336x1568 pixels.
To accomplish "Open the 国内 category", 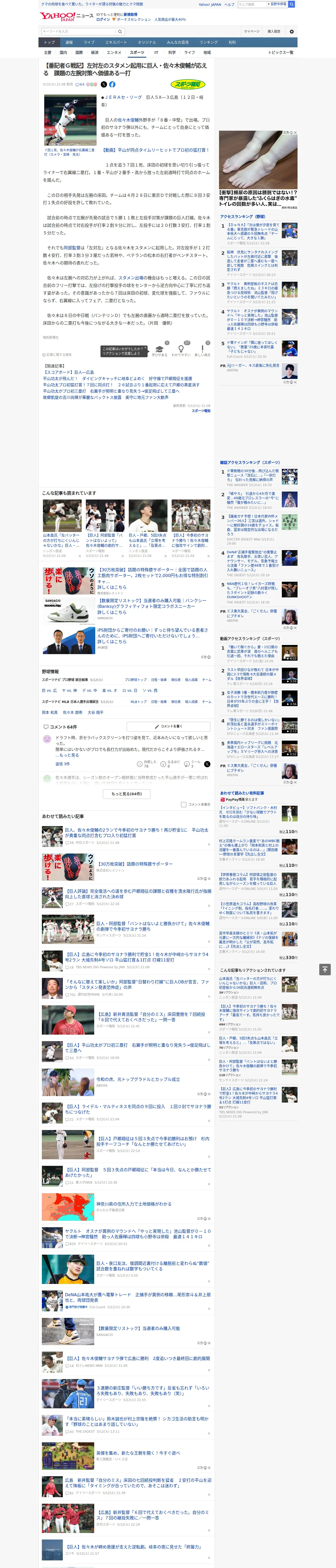I will (x=63, y=52).
